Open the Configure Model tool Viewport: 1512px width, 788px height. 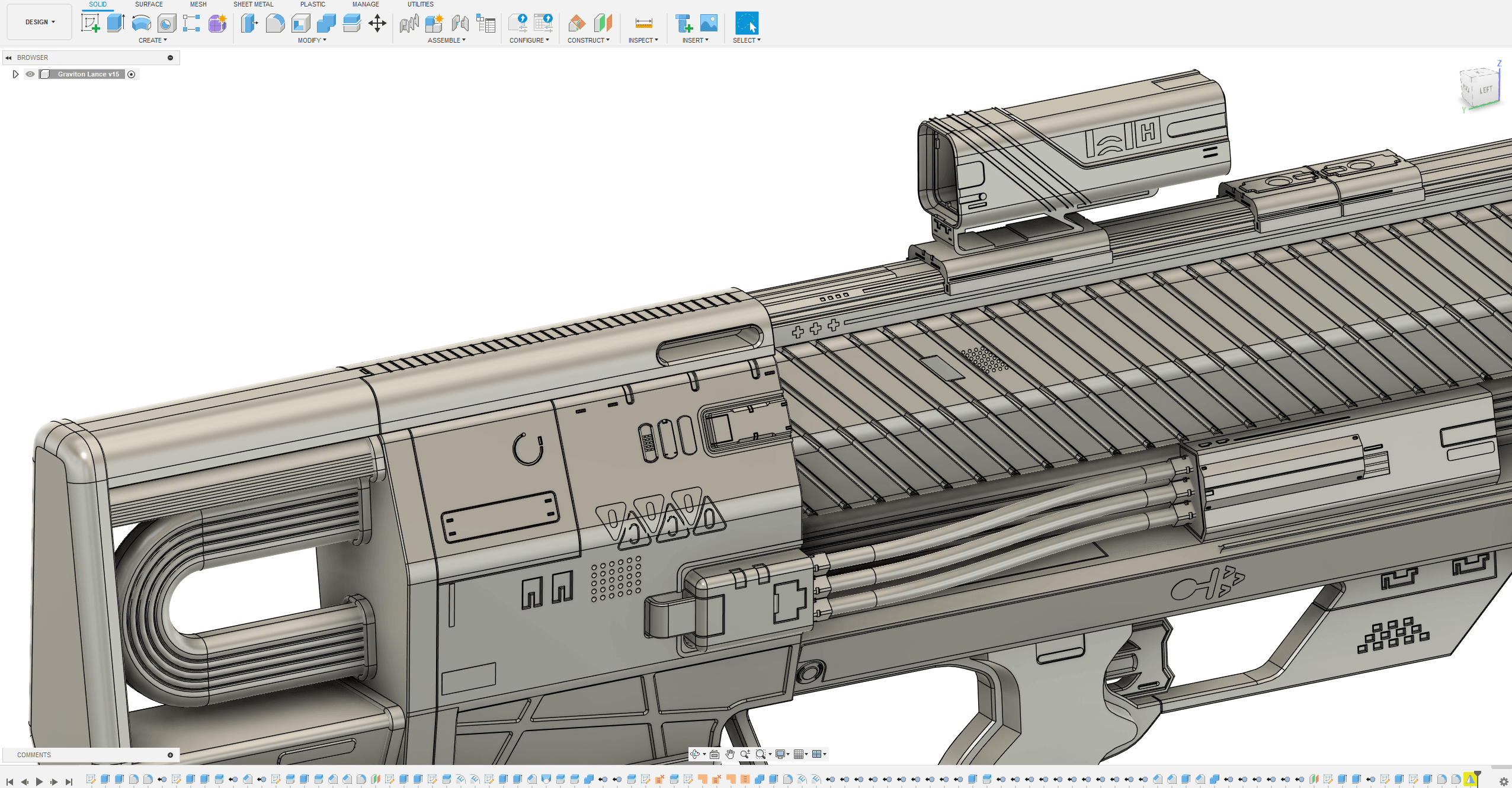tap(518, 24)
